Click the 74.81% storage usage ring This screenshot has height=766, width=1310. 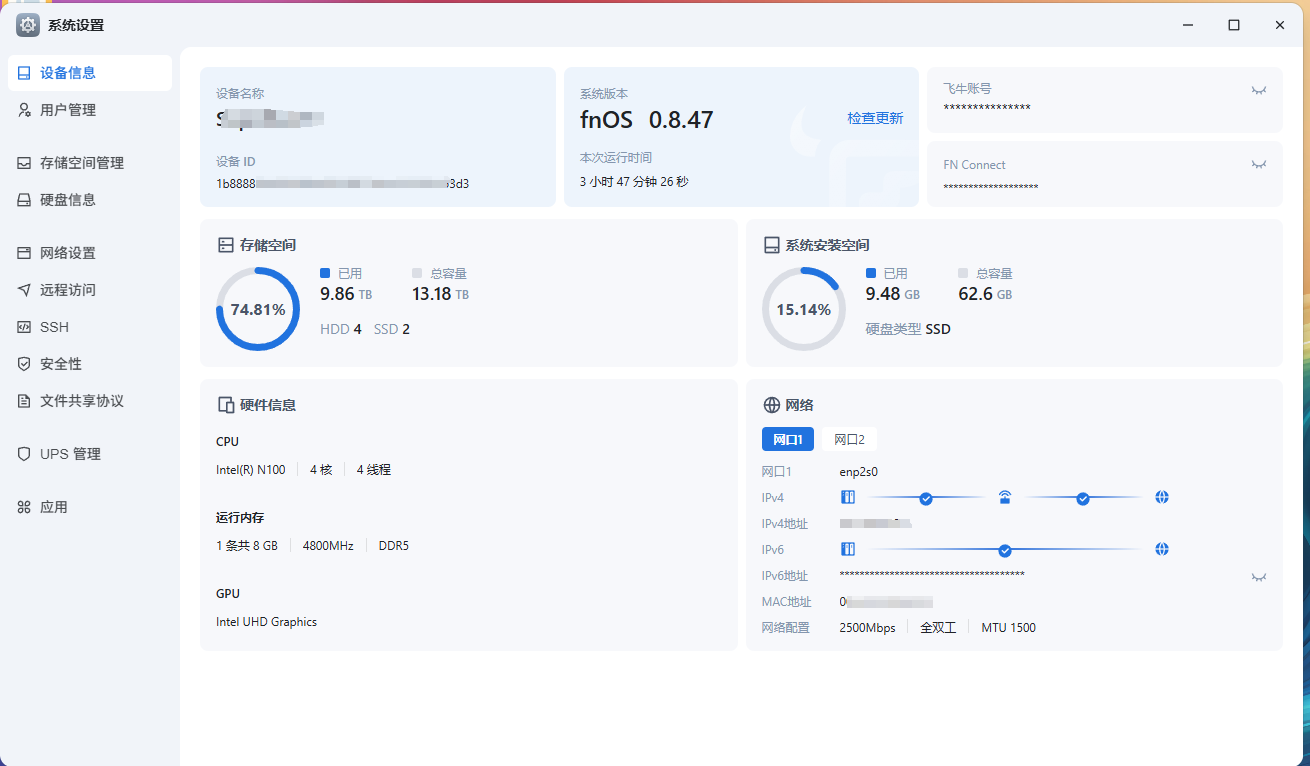[258, 309]
